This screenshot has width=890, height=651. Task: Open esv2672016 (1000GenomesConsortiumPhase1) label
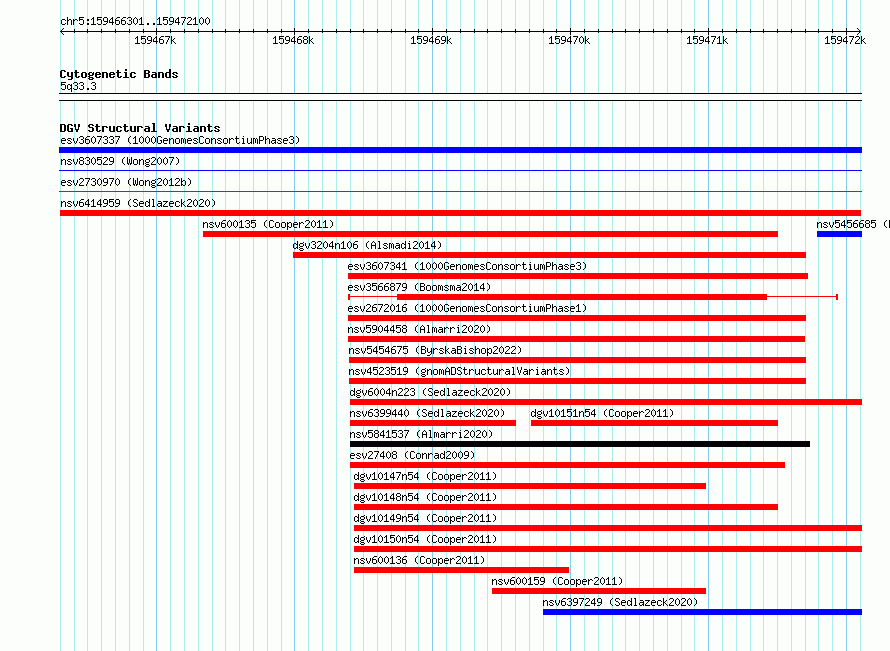point(467,308)
